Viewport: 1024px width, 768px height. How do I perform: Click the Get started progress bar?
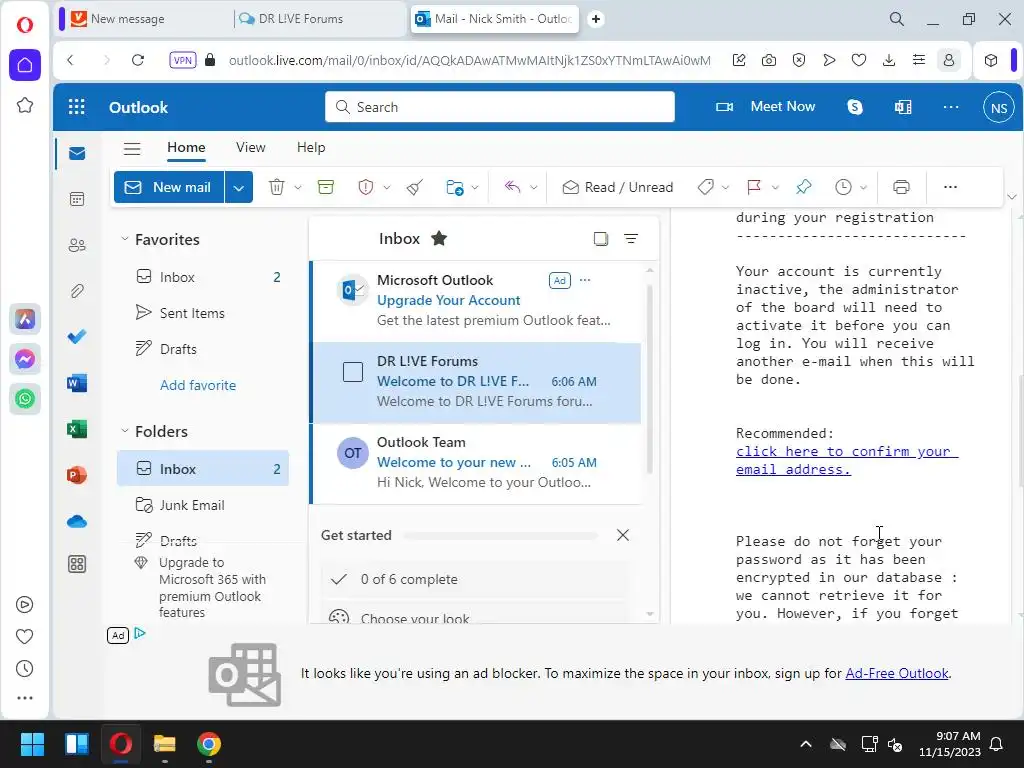point(500,536)
